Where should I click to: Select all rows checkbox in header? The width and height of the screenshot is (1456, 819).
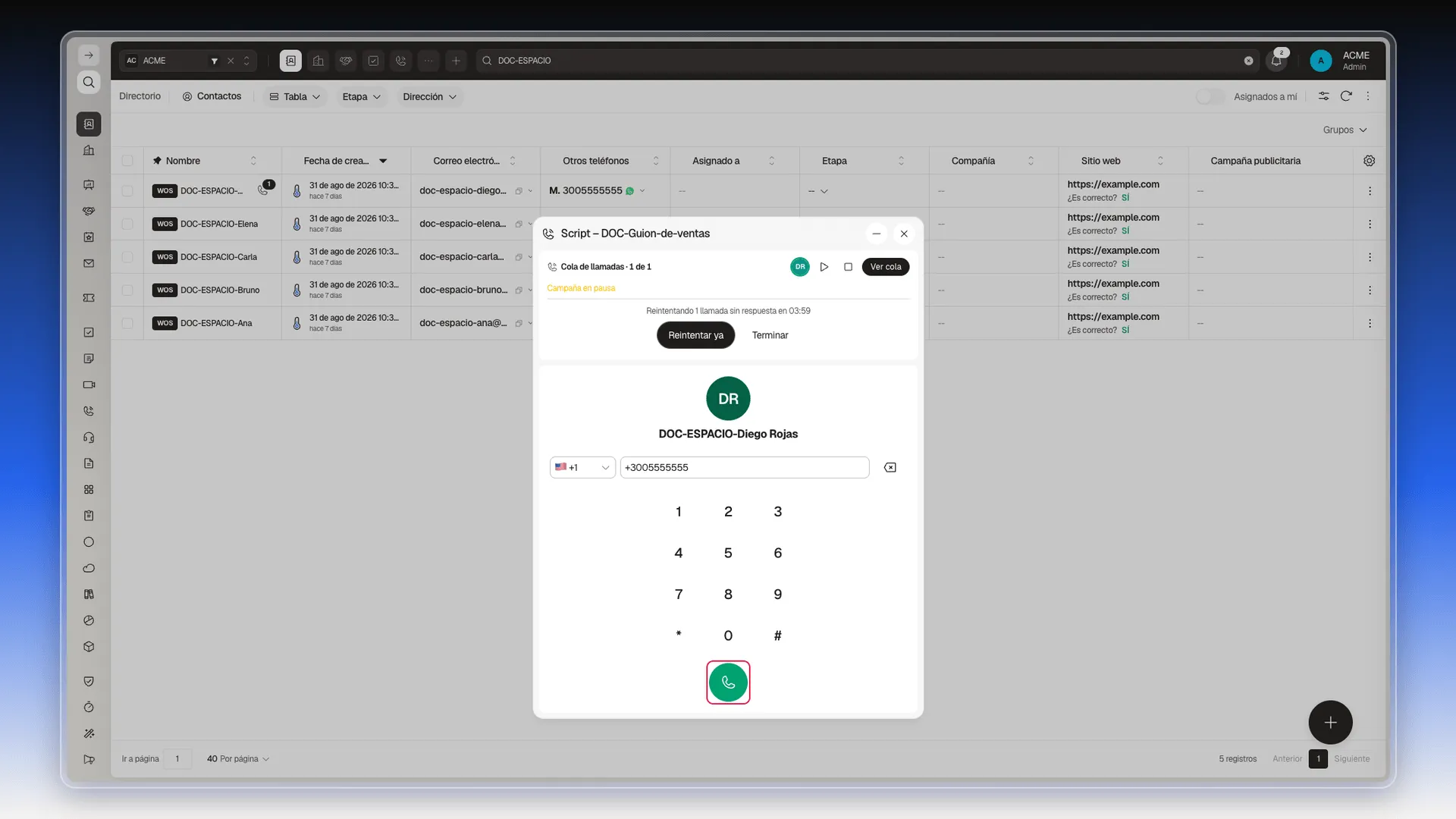point(127,161)
